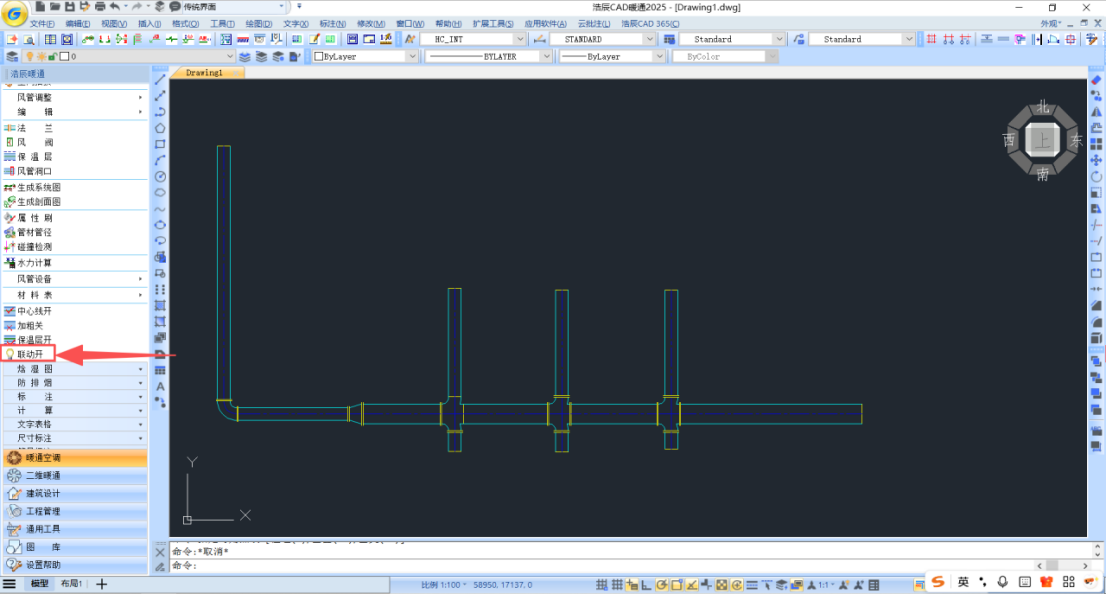Select the 碰撞检测 collision detection tool
The width and height of the screenshot is (1106, 594).
point(34,247)
